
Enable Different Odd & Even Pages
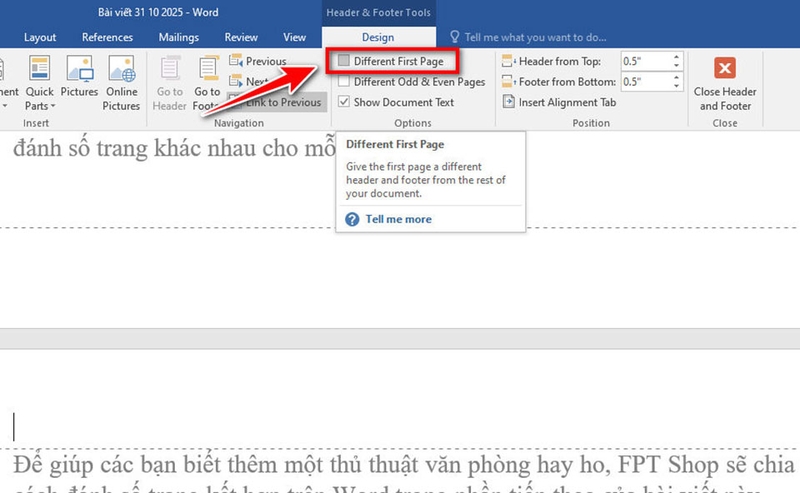tap(344, 81)
